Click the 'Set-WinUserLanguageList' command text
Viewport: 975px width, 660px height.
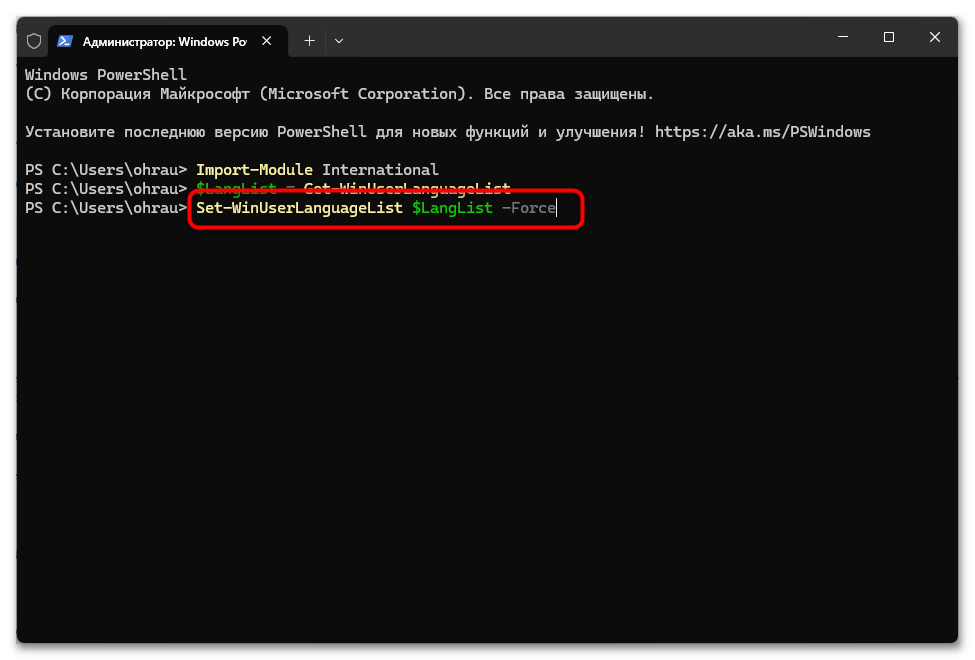click(299, 208)
